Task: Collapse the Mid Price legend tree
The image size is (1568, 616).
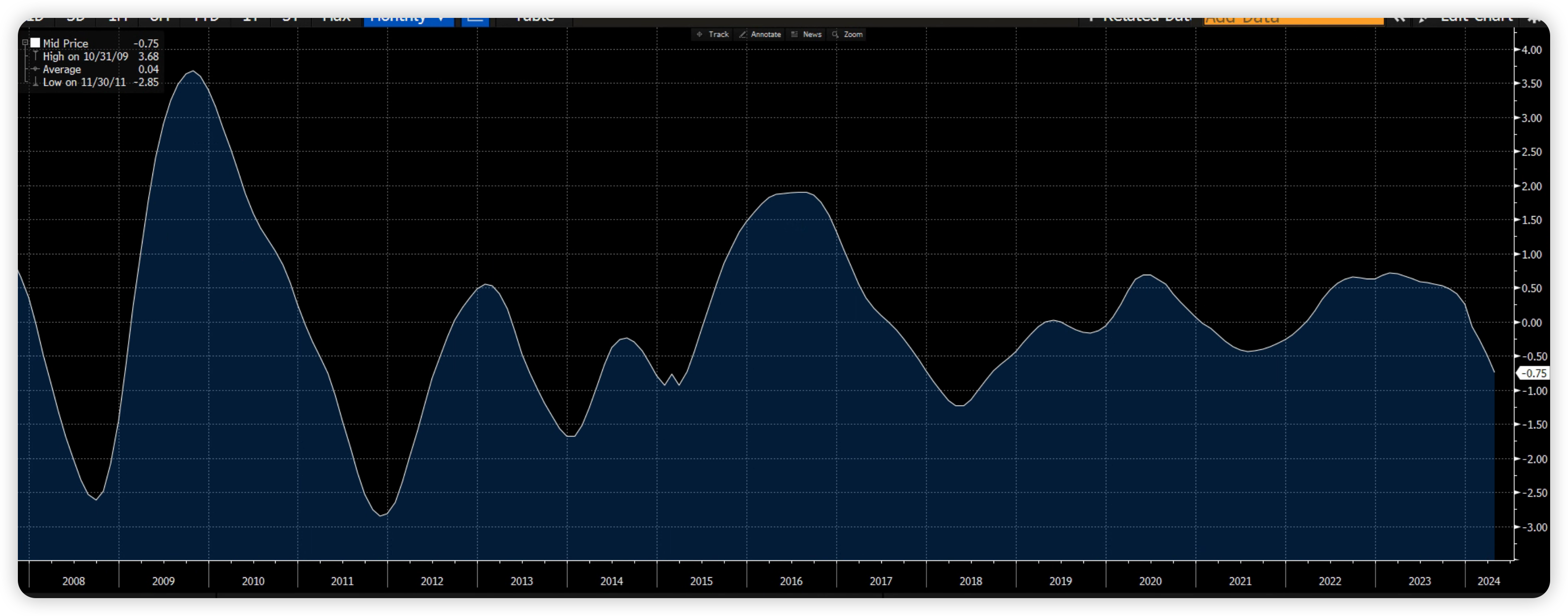Action: [x=25, y=43]
